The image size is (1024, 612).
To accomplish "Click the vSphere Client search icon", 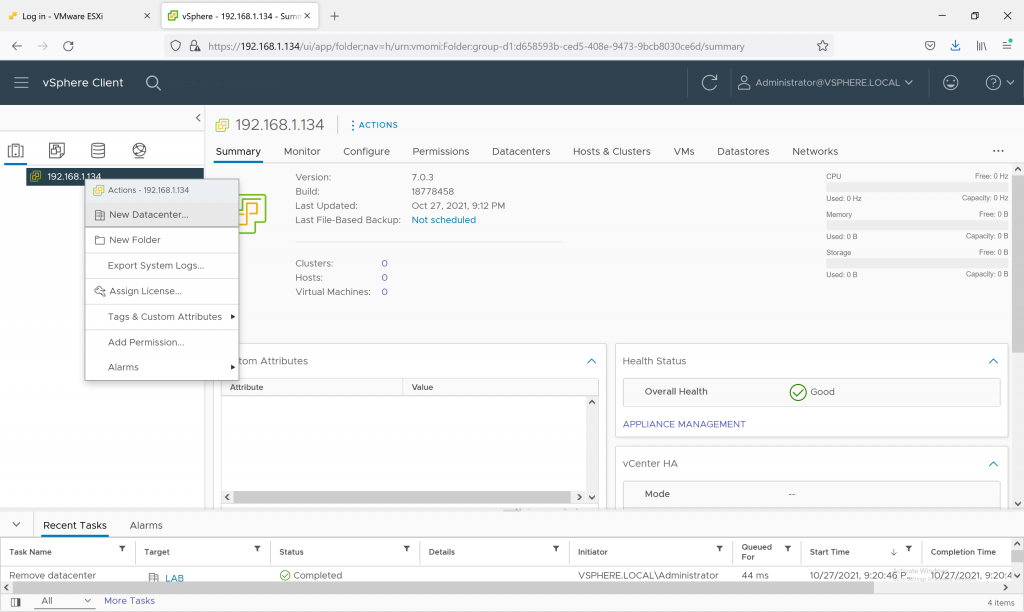I will point(153,83).
